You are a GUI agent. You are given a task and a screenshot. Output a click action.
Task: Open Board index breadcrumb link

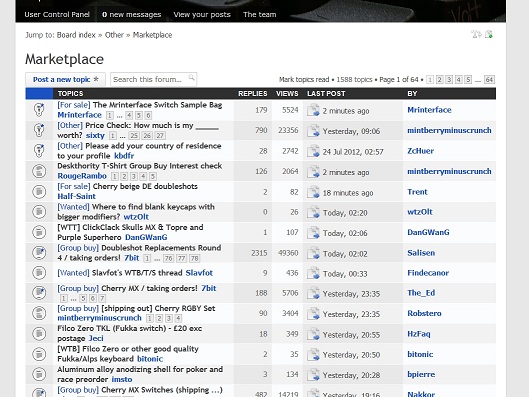[x=76, y=35]
